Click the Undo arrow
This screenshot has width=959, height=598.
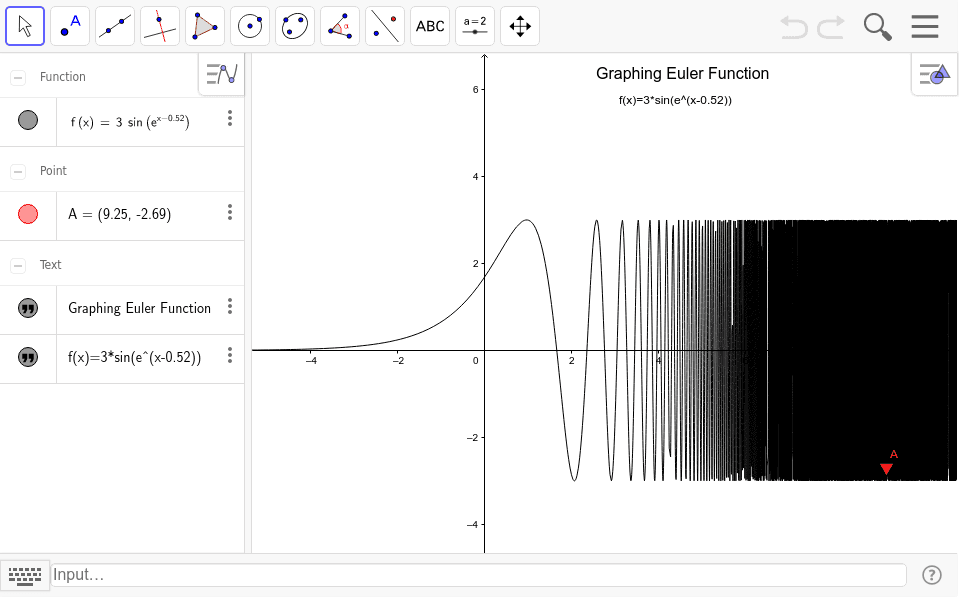pos(794,27)
